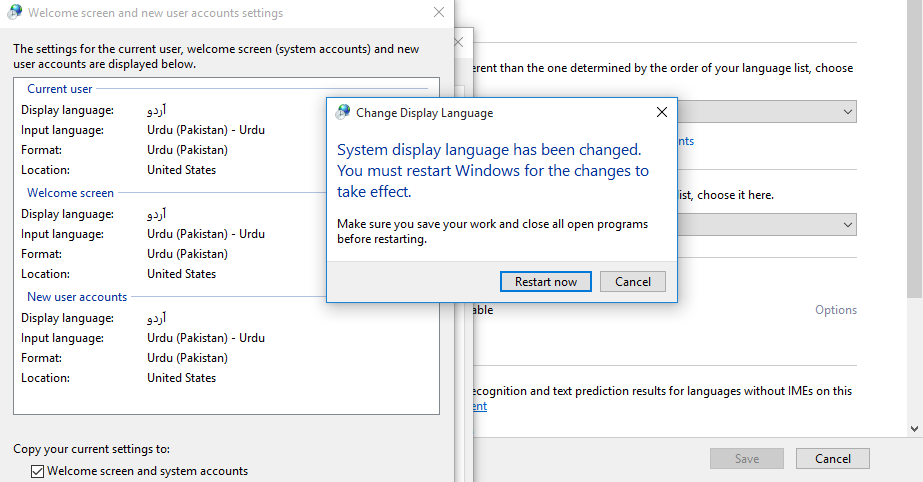
Task: Click the globe icon in Change Display Language title
Action: coord(343,112)
